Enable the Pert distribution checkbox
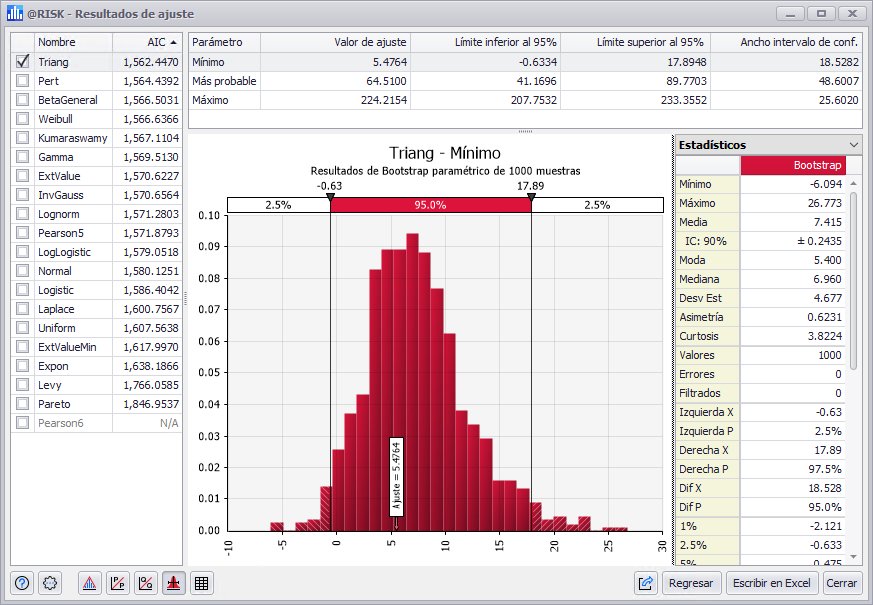This screenshot has width=873, height=605. (23, 81)
